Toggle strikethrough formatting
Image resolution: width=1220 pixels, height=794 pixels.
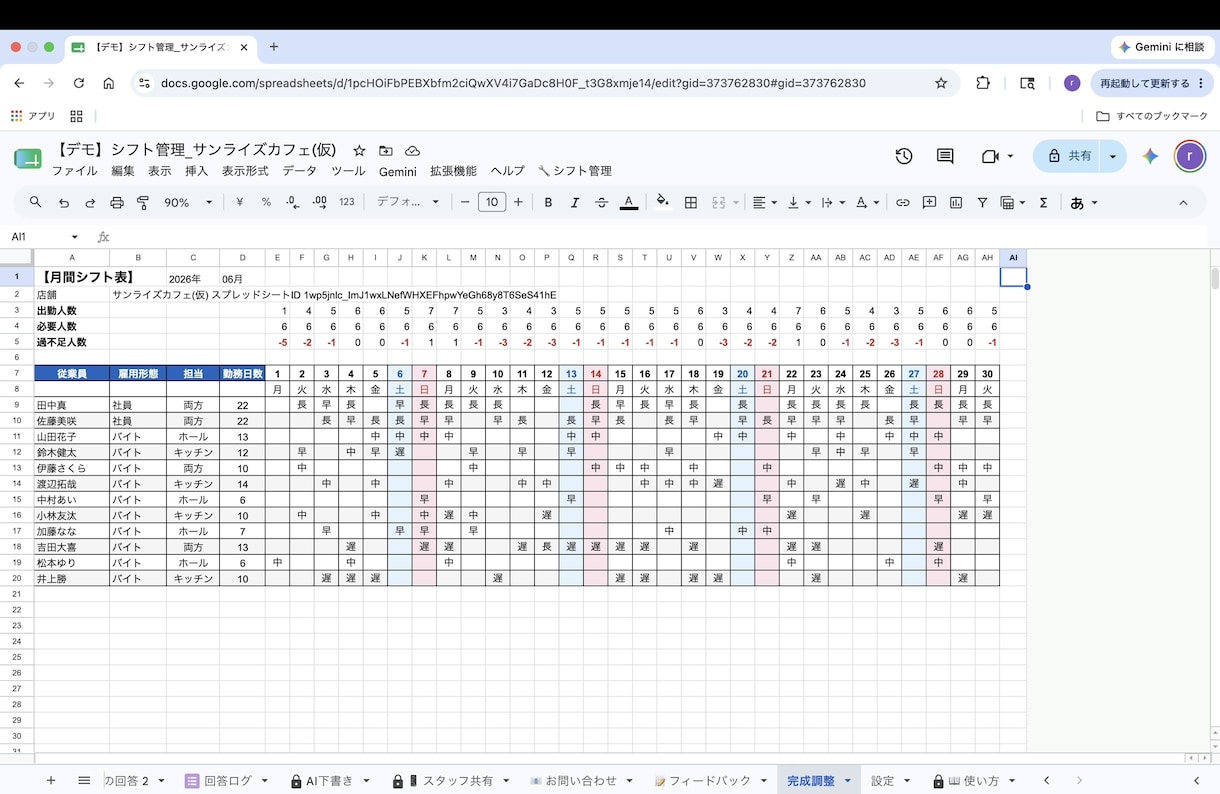tap(601, 202)
